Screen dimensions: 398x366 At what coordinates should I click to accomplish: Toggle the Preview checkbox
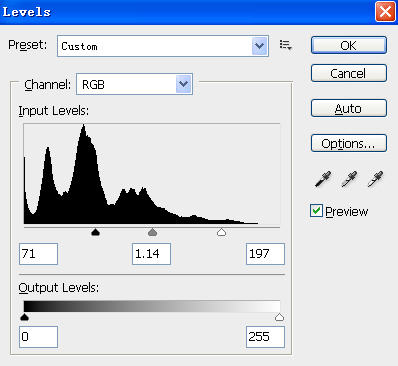316,211
